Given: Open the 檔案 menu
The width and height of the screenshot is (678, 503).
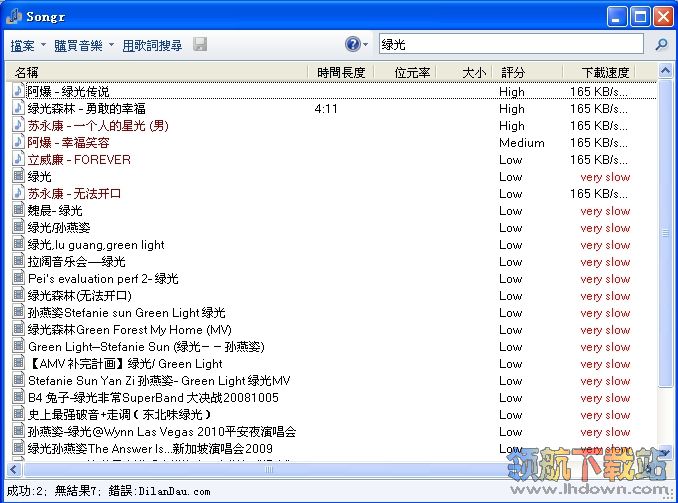Looking at the screenshot, I should [22, 45].
